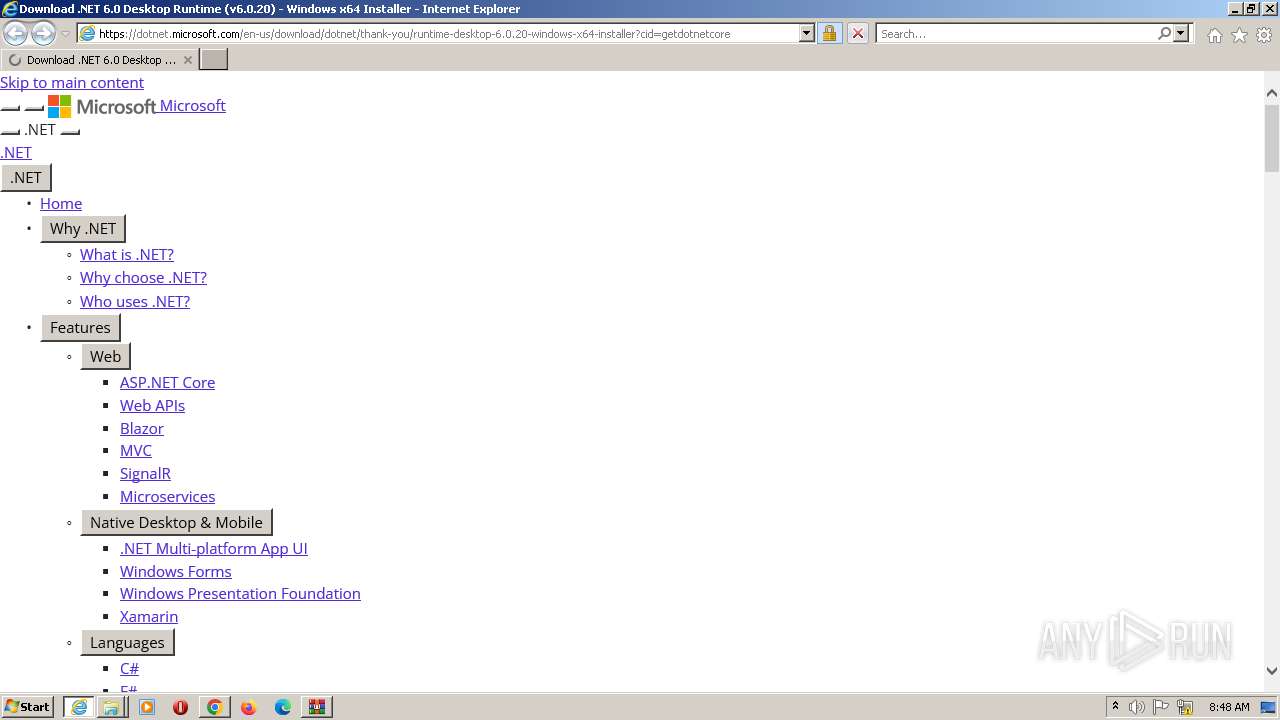Open the ASP.NET Core link
The width and height of the screenshot is (1280, 720).
point(167,383)
